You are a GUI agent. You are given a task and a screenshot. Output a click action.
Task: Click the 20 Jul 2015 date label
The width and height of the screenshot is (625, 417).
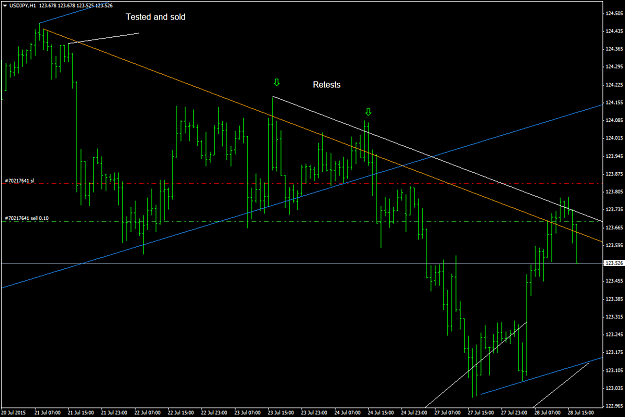click(14, 413)
